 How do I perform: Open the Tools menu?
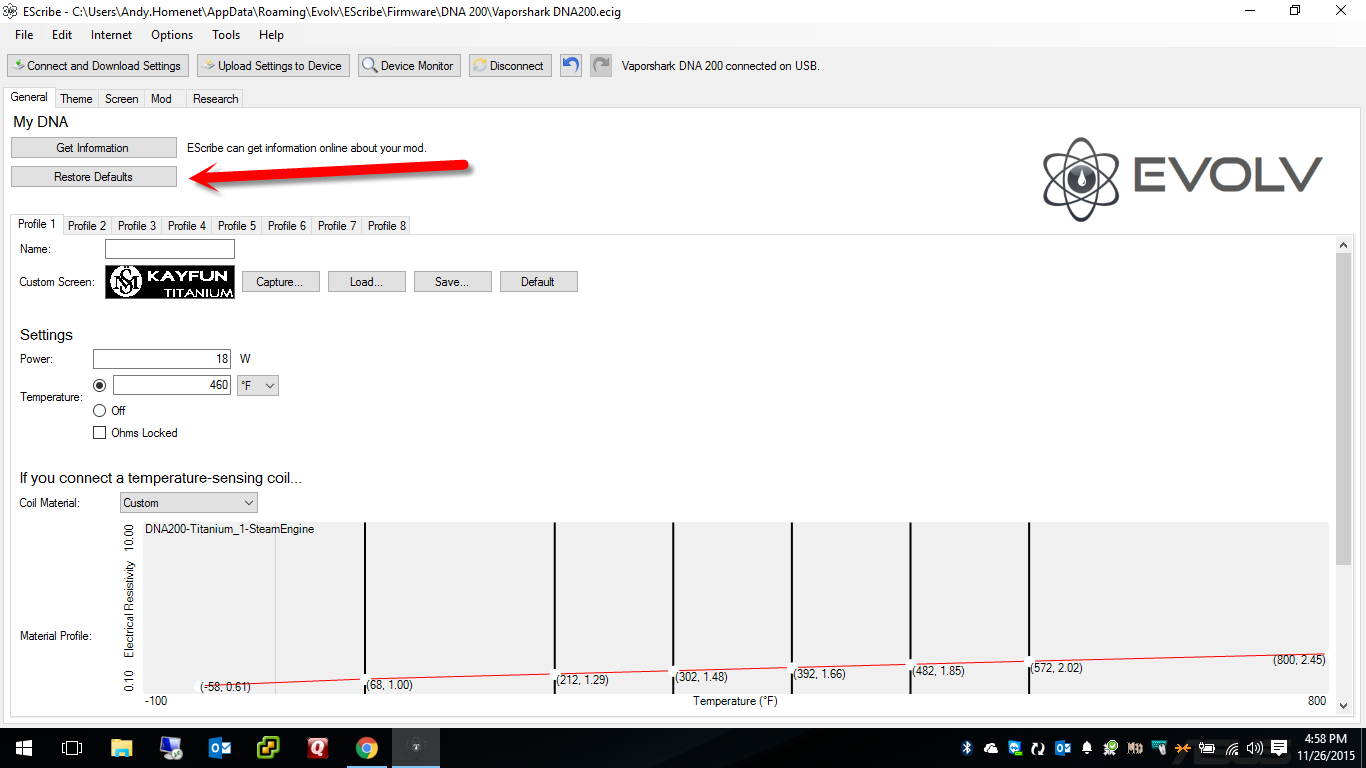[x=226, y=35]
